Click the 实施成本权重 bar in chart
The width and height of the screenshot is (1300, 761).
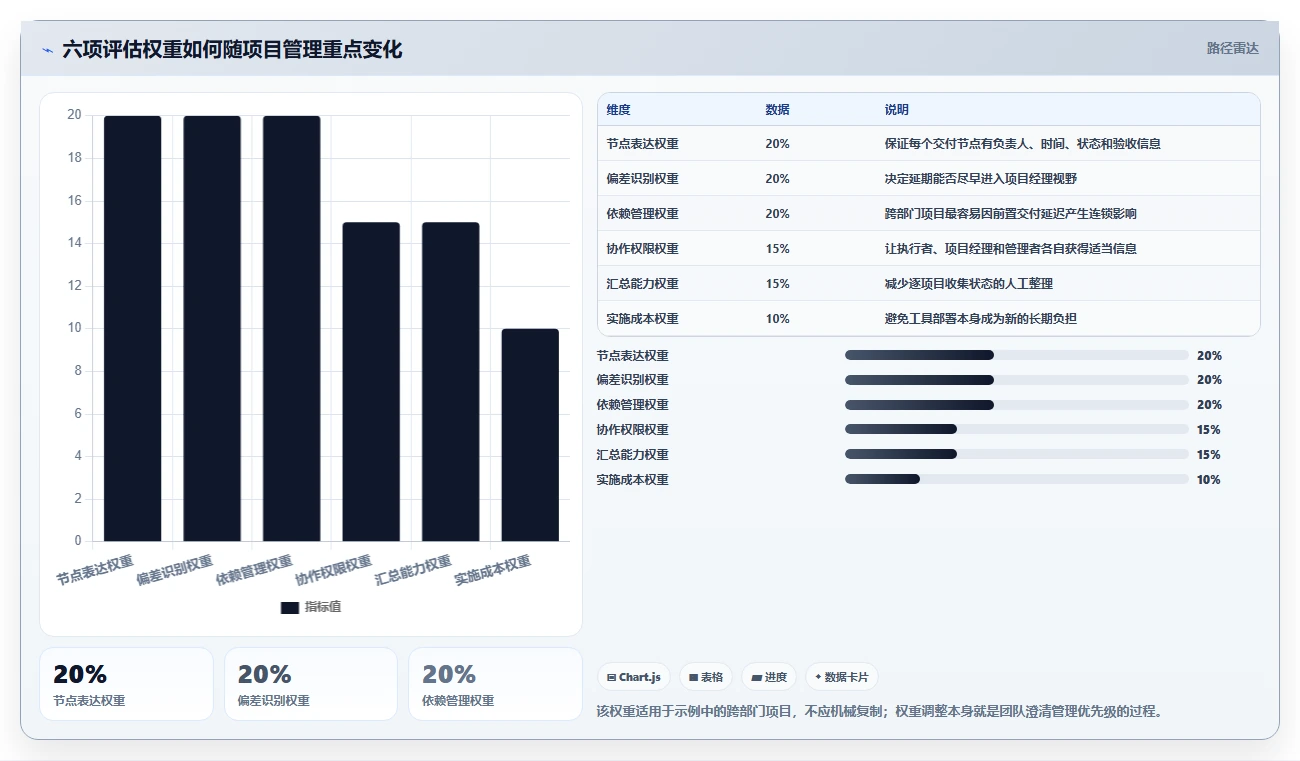coord(530,435)
